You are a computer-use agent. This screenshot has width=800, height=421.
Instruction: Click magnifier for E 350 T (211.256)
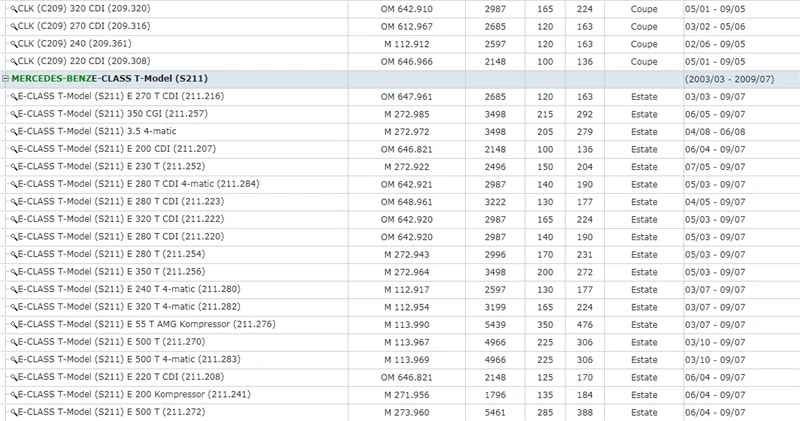[x=14, y=273]
